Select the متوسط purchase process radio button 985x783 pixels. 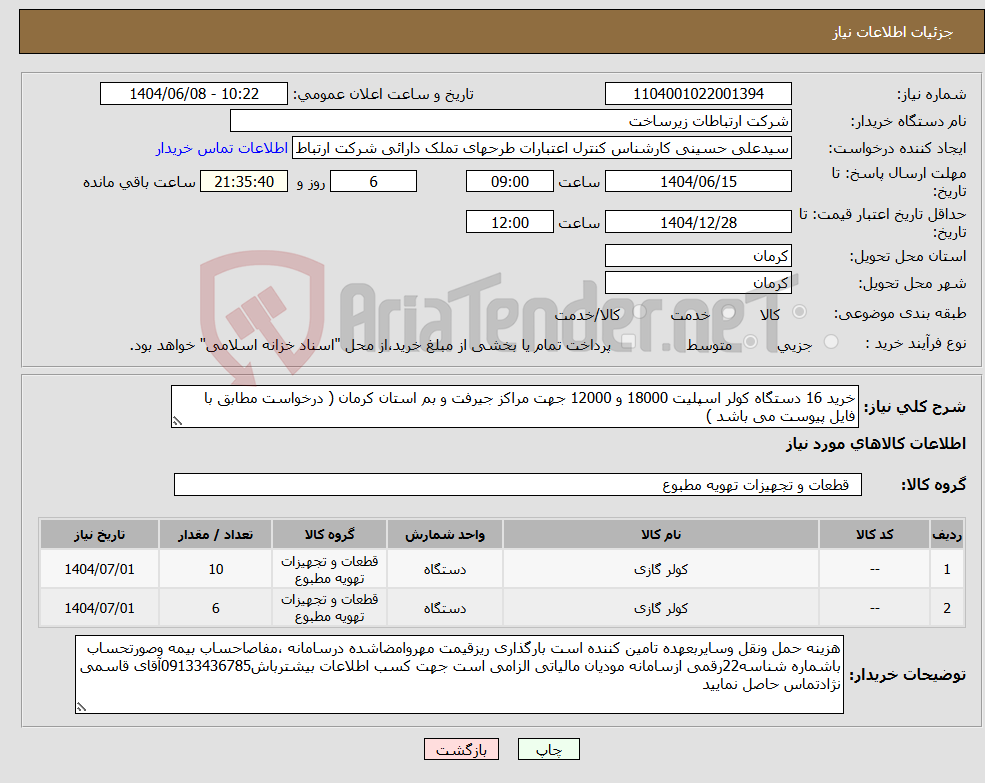coord(750,342)
